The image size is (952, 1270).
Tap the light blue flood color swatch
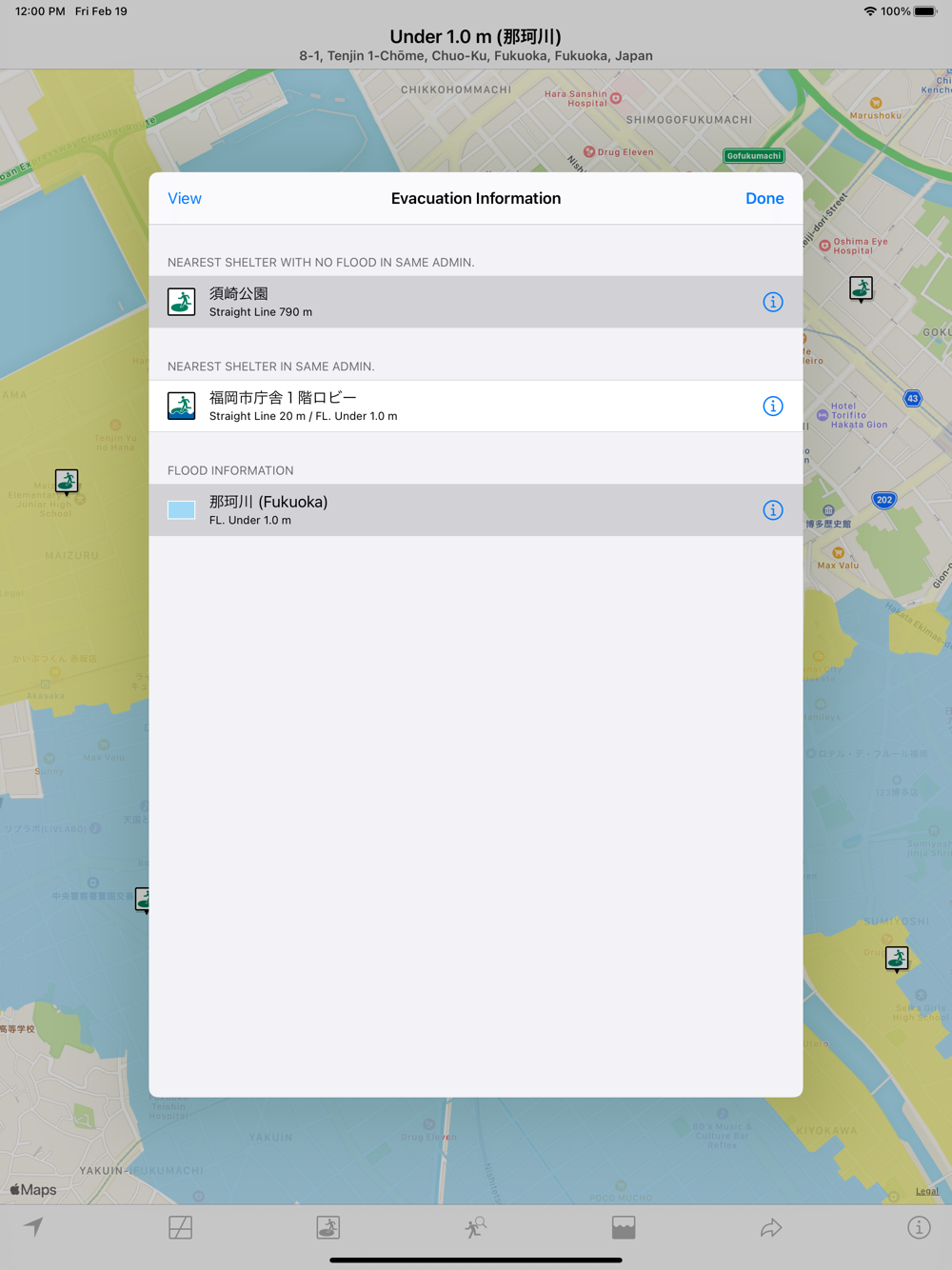pos(181,510)
